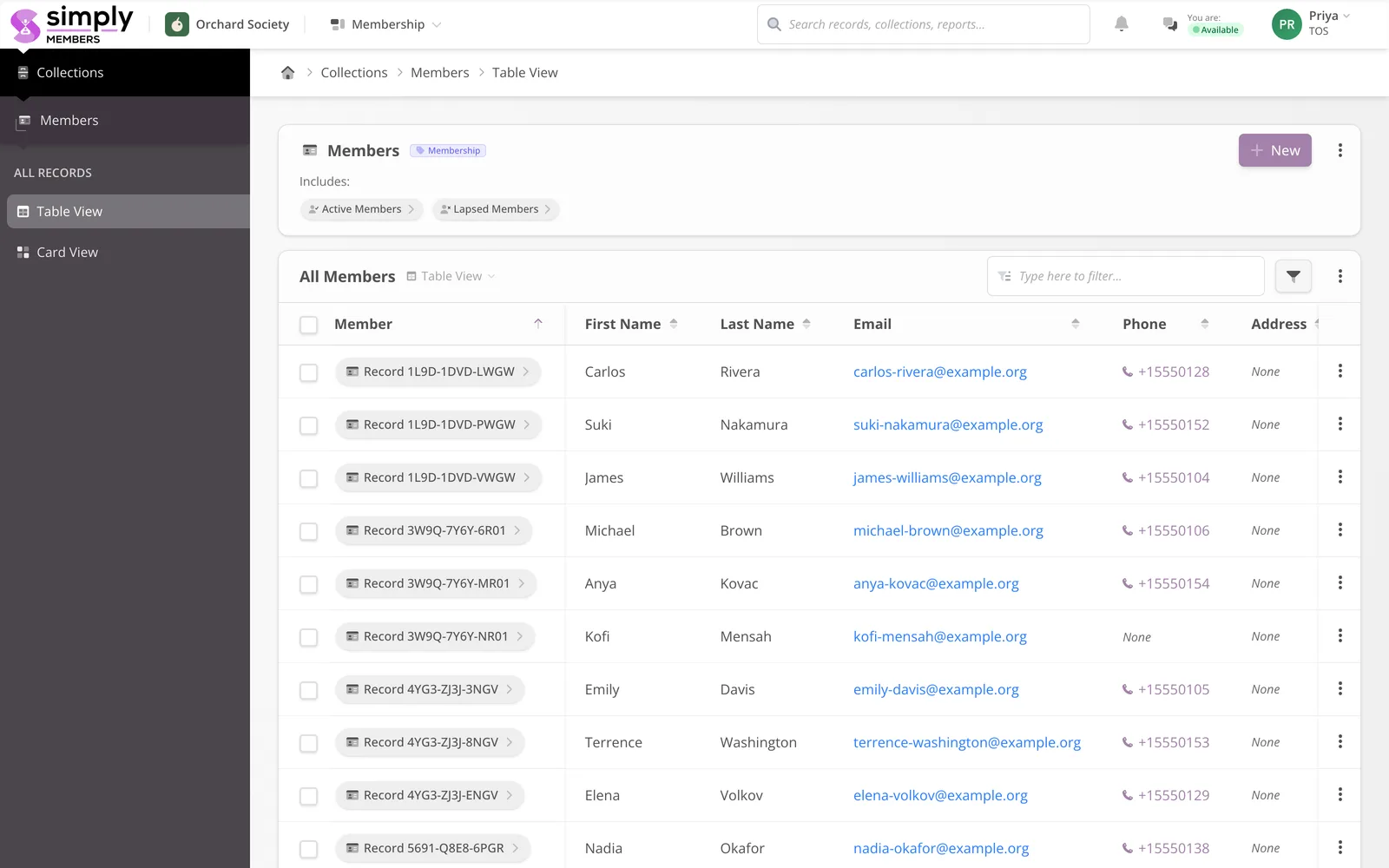
Task: Tick the select-all header checkbox
Action: click(308, 325)
